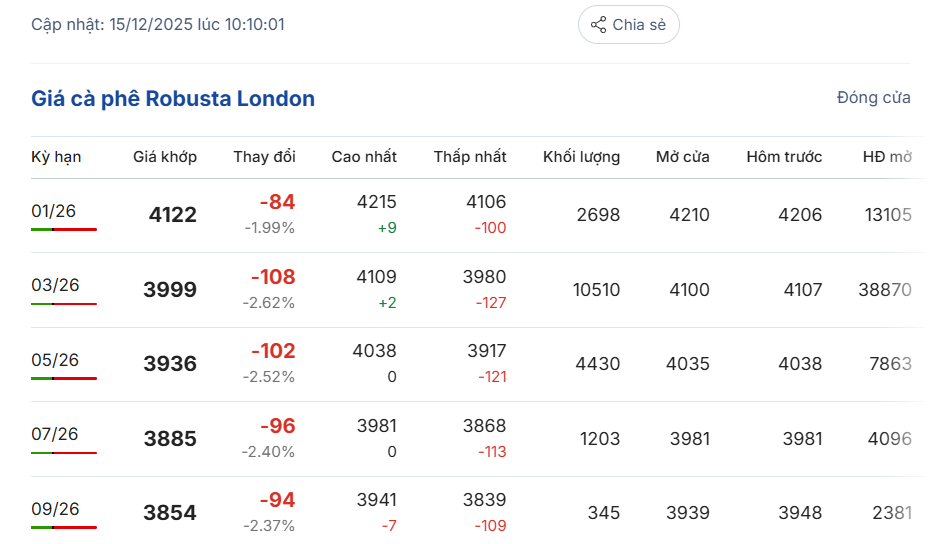939x544 pixels.
Task: Click the Cao nhất column header
Action: tap(364, 156)
